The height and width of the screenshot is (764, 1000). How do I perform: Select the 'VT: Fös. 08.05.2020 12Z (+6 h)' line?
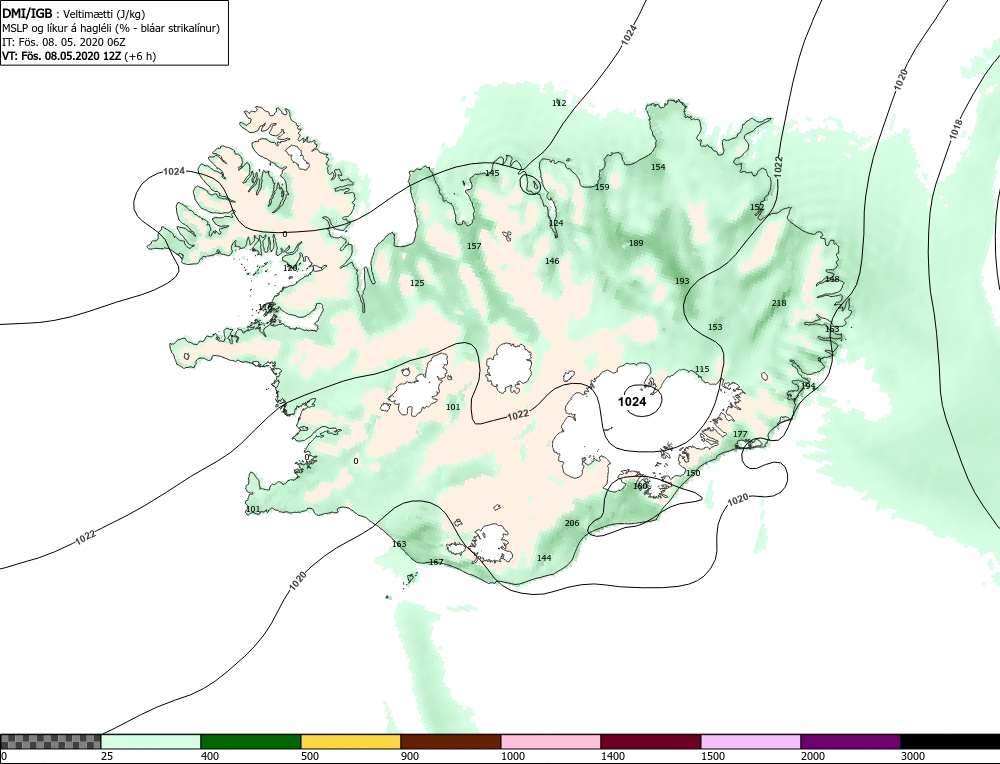[79, 55]
